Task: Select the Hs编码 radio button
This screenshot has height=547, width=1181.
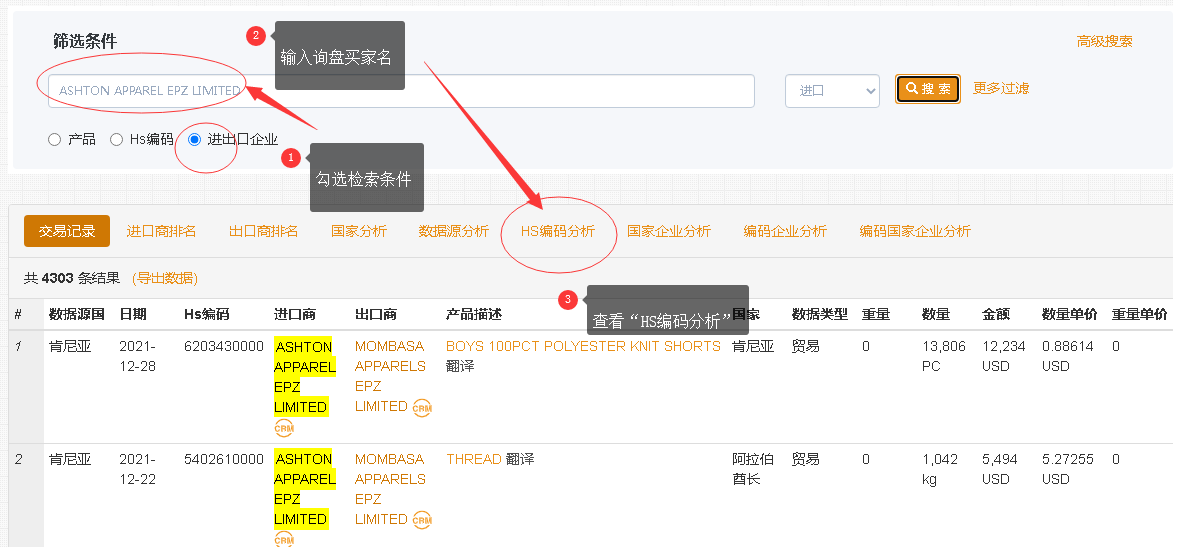Action: pos(116,139)
